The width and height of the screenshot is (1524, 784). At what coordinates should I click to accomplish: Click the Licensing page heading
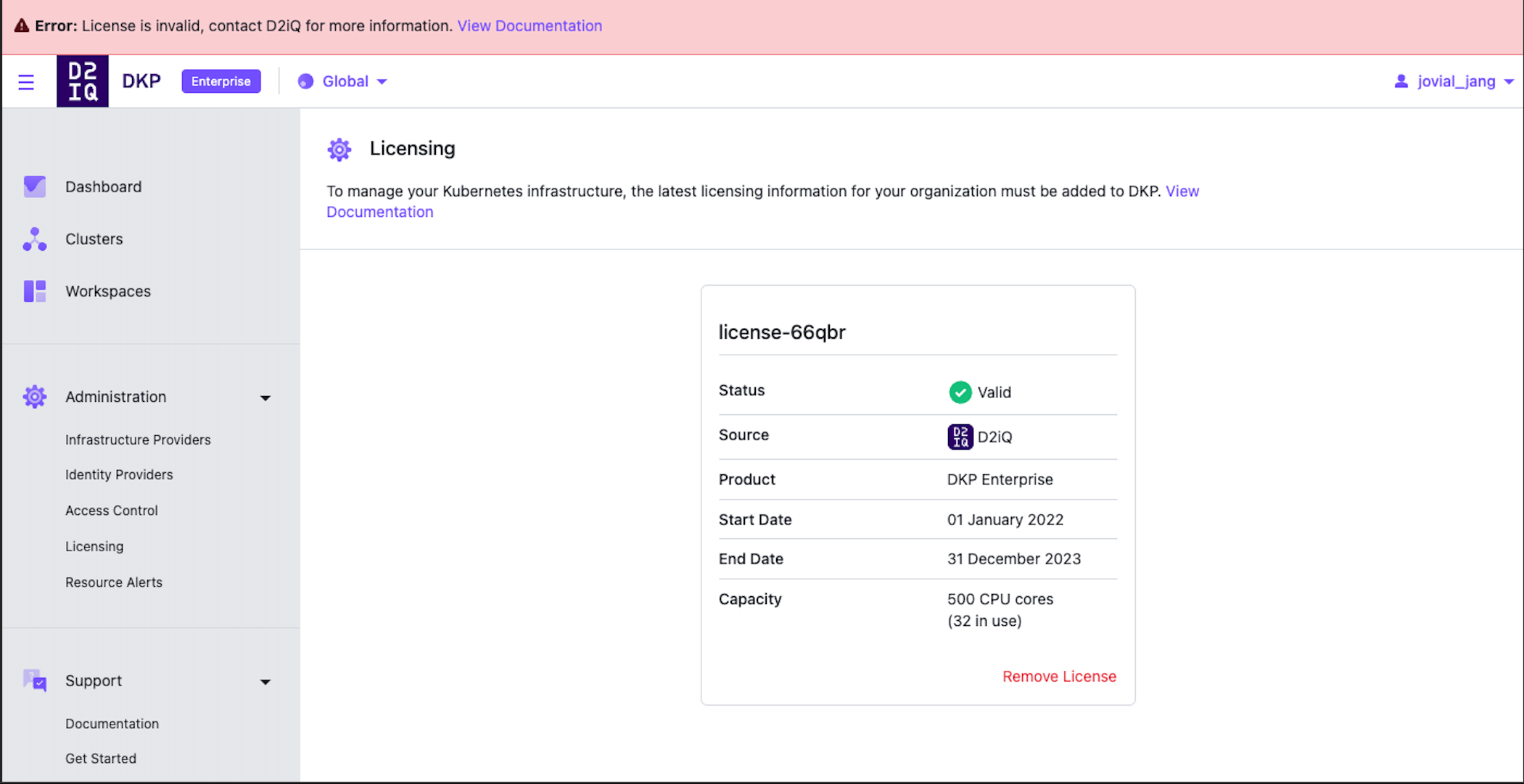tap(412, 149)
